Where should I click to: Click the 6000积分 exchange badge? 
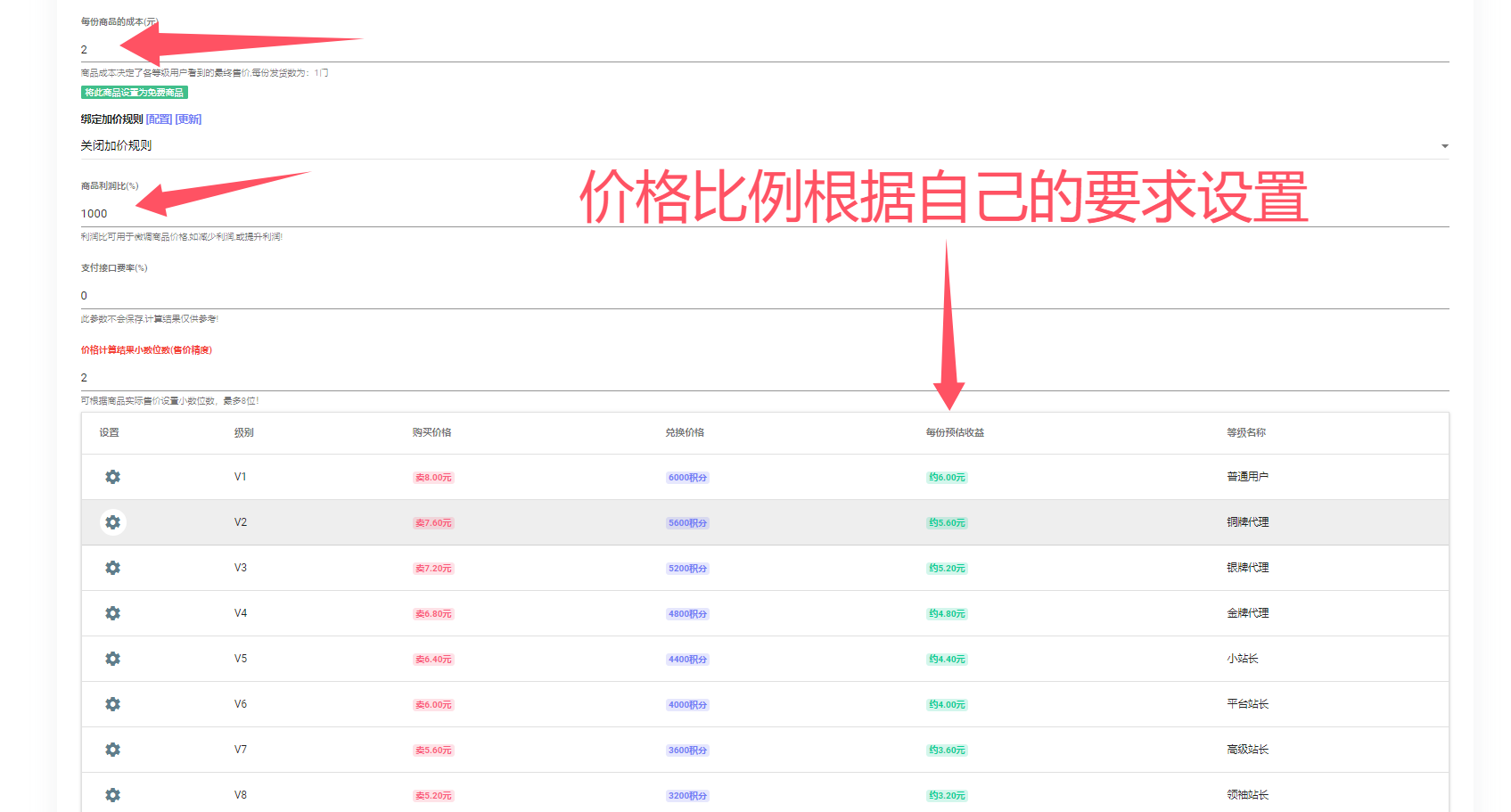pyautogui.click(x=687, y=478)
